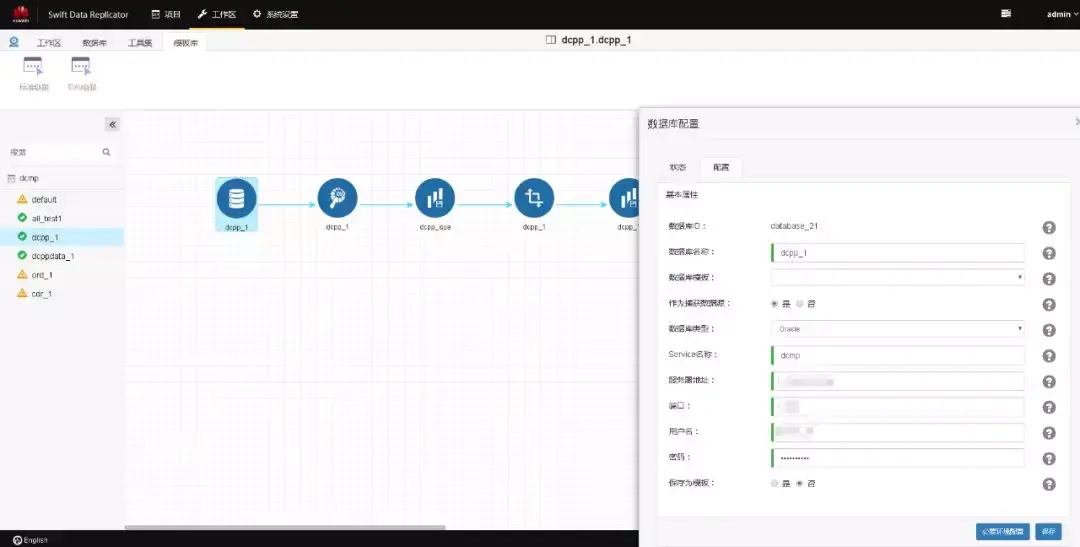
Task: Click the layout icon before dcpp_1.dcpp_1 title
Action: click(550, 40)
